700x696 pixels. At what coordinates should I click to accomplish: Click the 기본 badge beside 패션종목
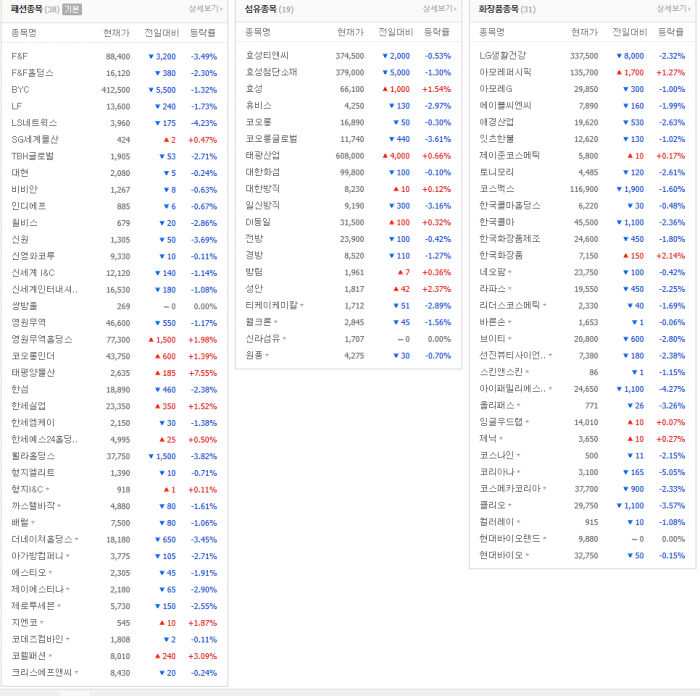(x=72, y=9)
